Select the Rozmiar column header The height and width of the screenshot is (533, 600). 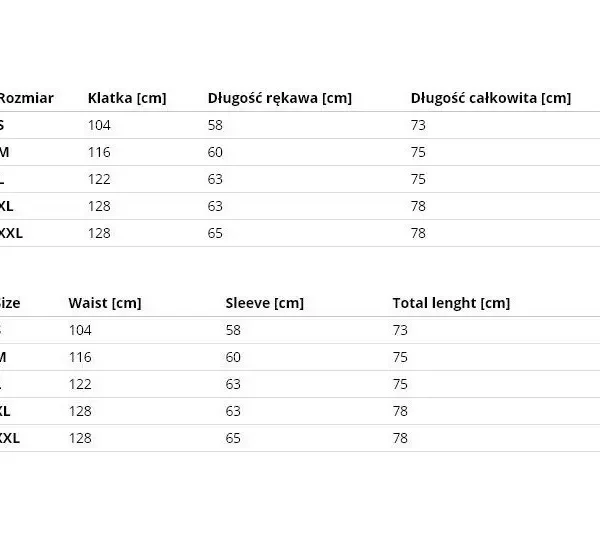pos(26,98)
